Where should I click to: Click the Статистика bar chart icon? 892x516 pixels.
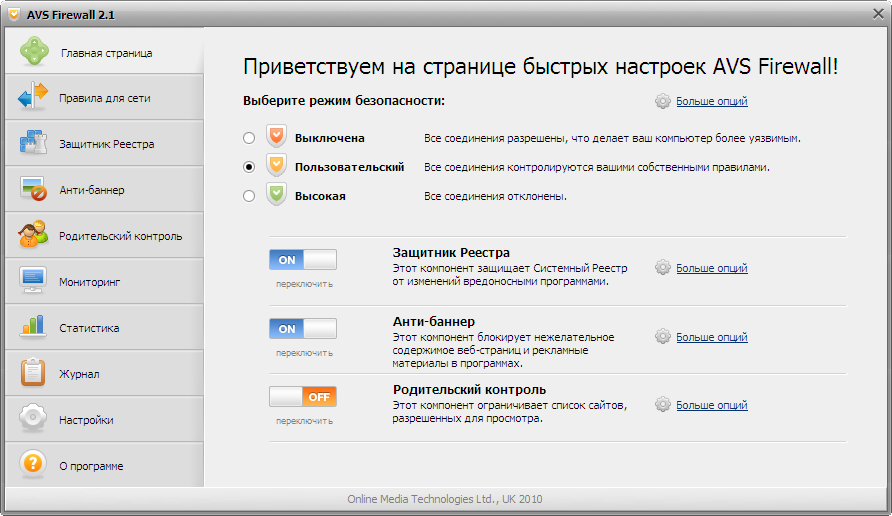(x=32, y=326)
